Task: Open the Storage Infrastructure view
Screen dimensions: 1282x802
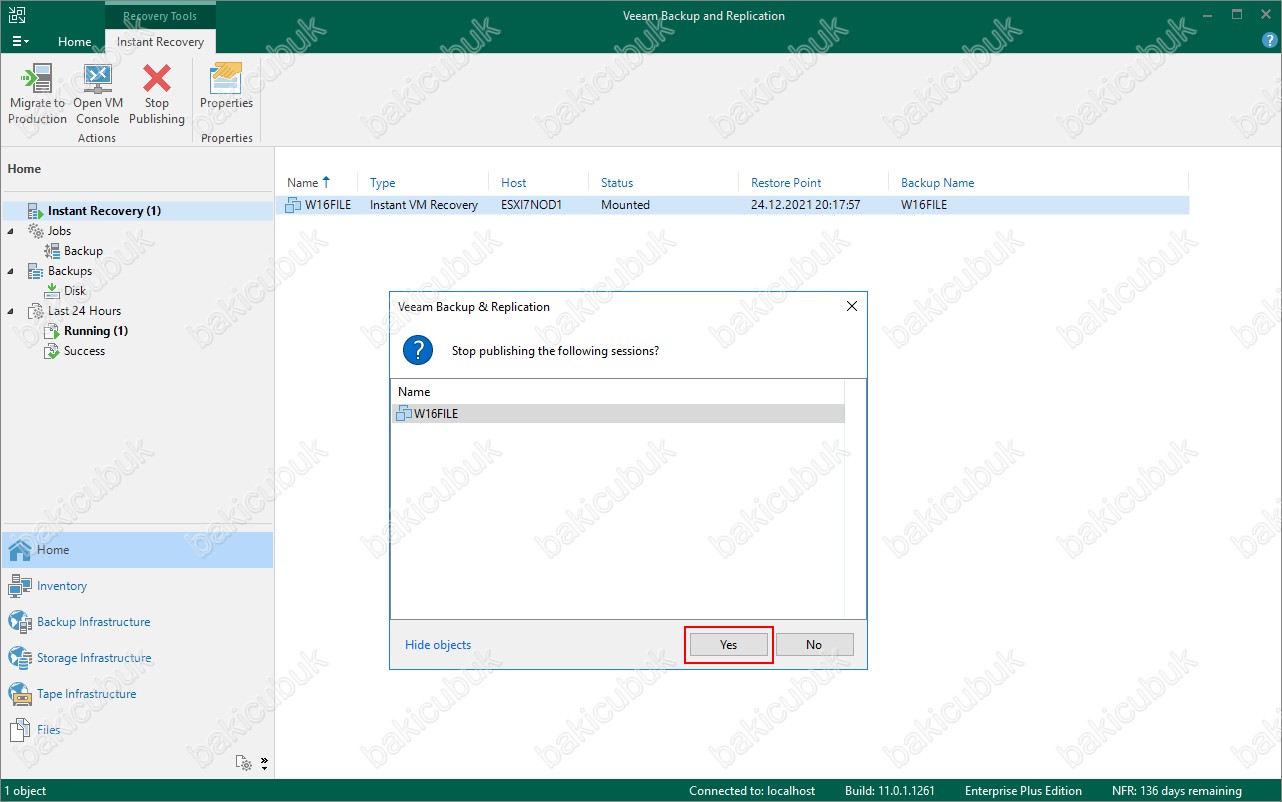Action: 137,658
